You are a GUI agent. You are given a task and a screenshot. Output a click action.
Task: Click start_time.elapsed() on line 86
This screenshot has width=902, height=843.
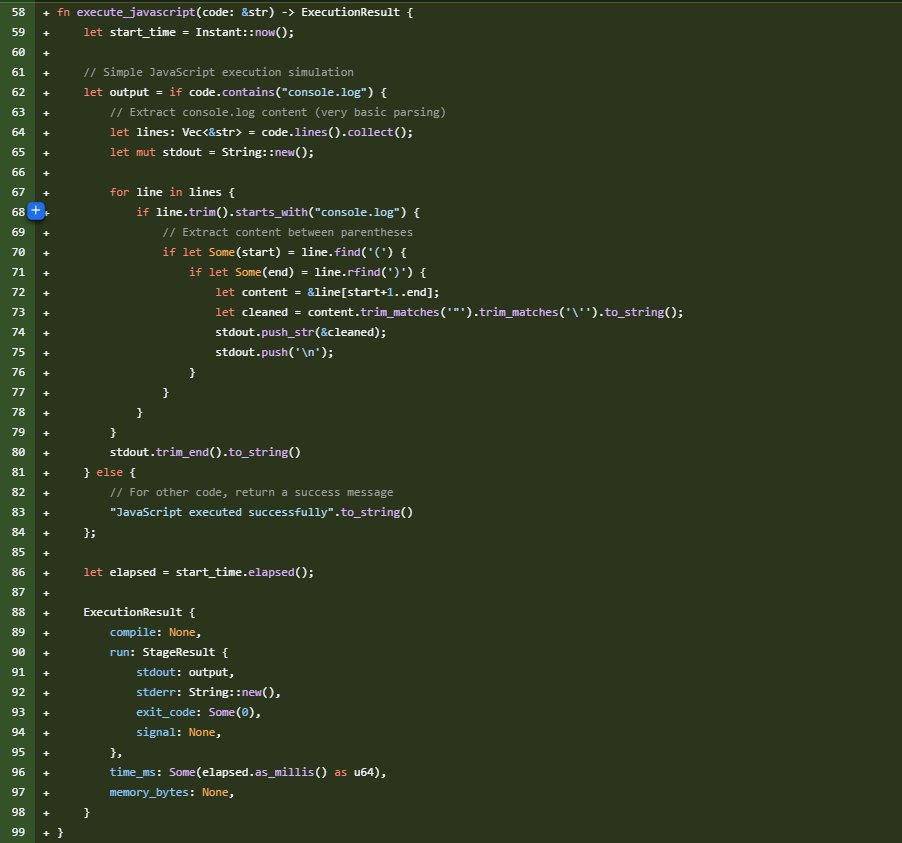[x=244, y=573]
